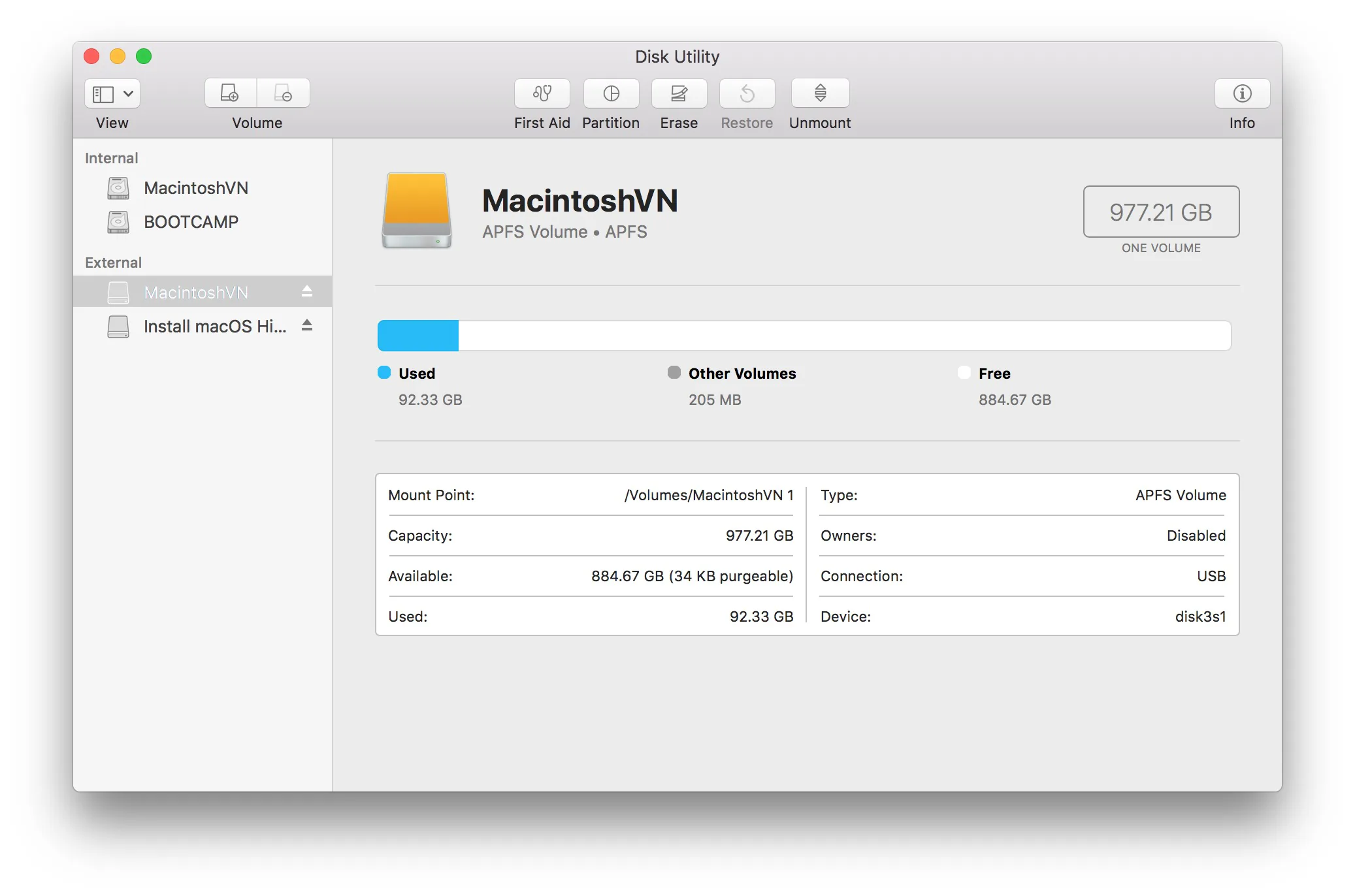Click the Type value APFS Volume
Image resolution: width=1355 pixels, height=896 pixels.
pyautogui.click(x=1181, y=495)
